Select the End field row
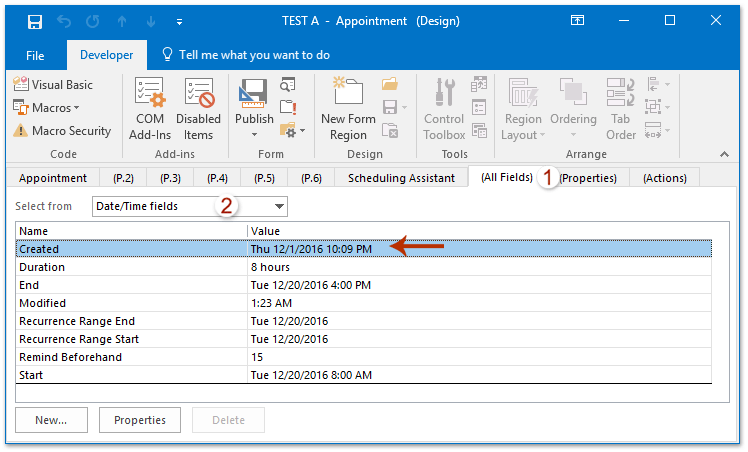This screenshot has width=748, height=452. [364, 285]
